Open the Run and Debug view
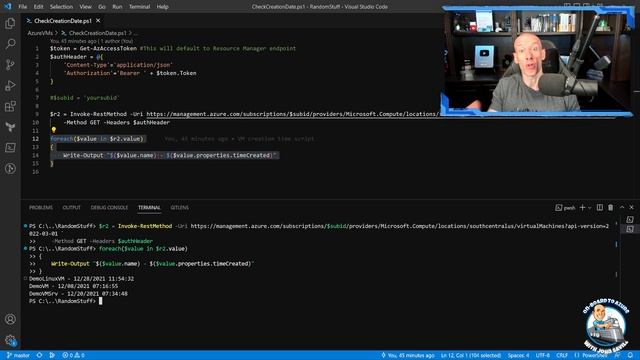The image size is (640, 360). click(10, 85)
